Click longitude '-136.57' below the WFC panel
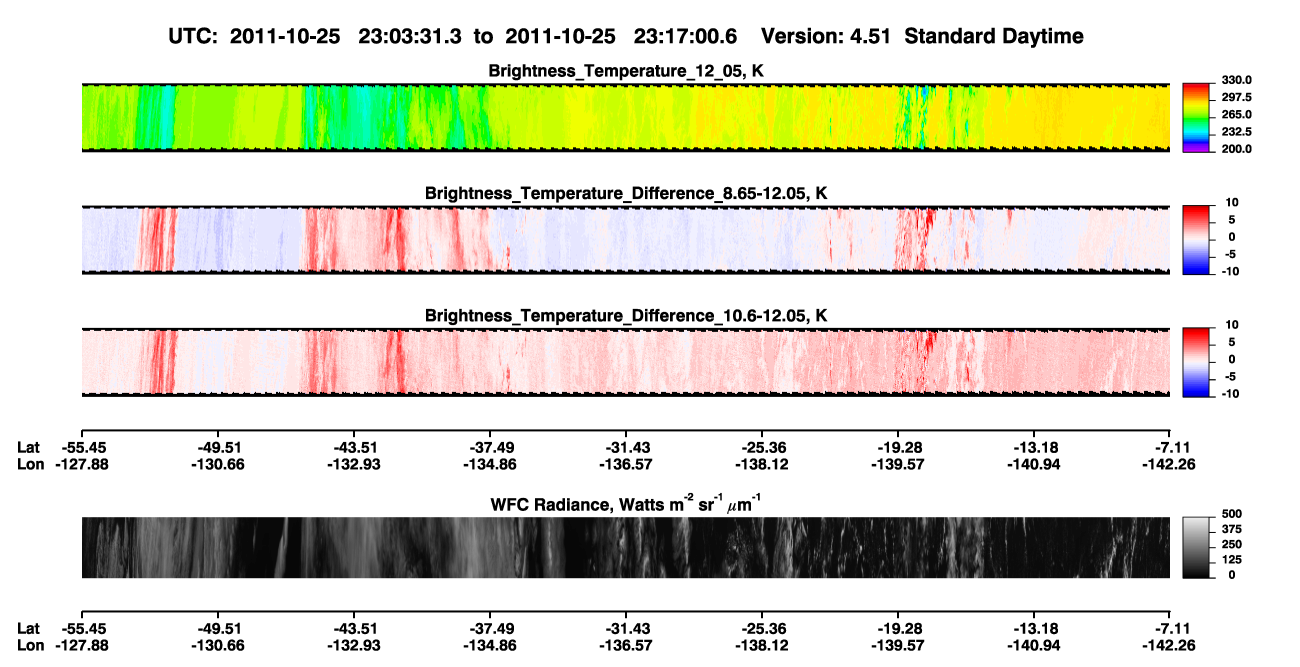The width and height of the screenshot is (1300, 667). (626, 645)
